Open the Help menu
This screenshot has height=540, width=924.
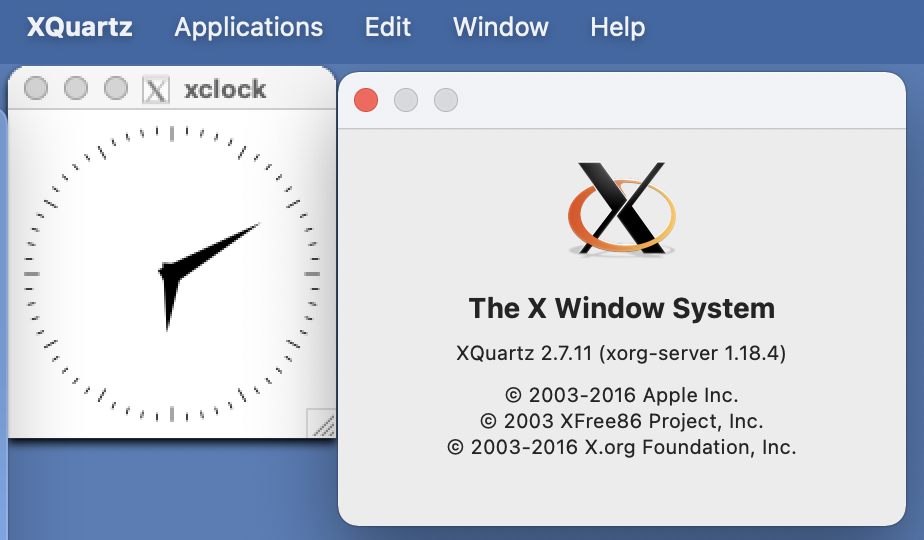point(618,27)
